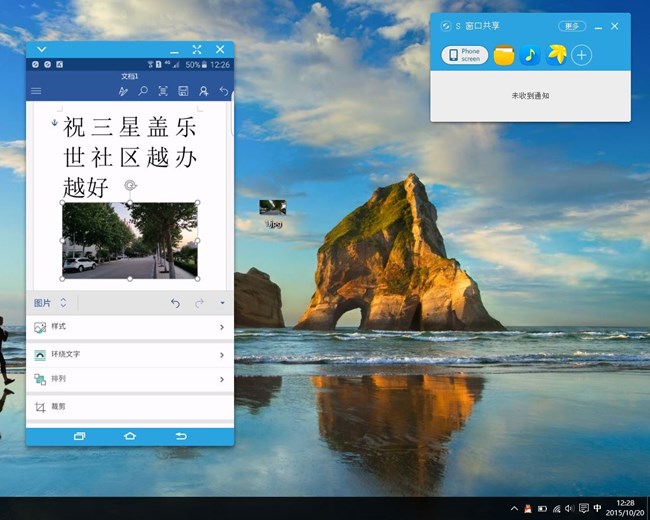Click the share person icon

point(203,91)
